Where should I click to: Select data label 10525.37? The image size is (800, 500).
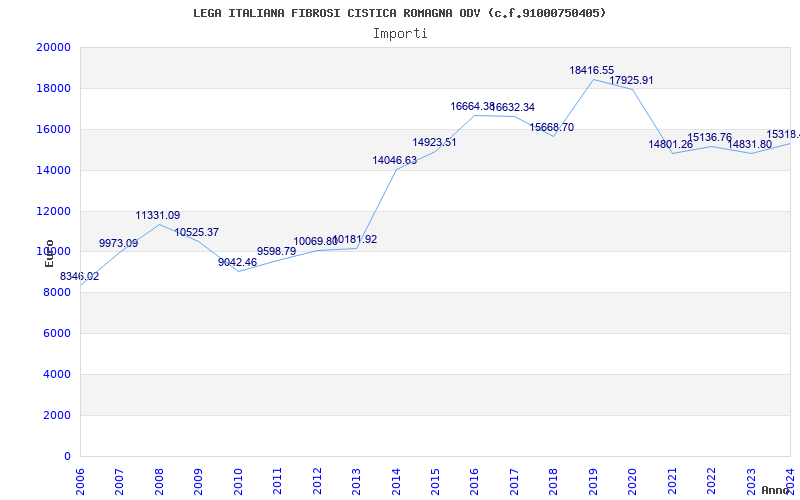(197, 232)
